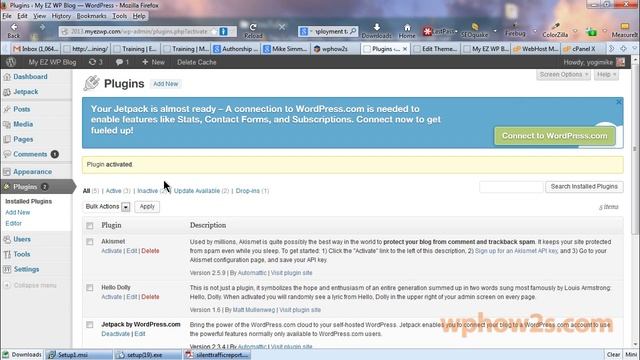Screen dimensions: 640x360
Task: Open the updates counter icon showing 3
Action: pyautogui.click(x=96, y=62)
